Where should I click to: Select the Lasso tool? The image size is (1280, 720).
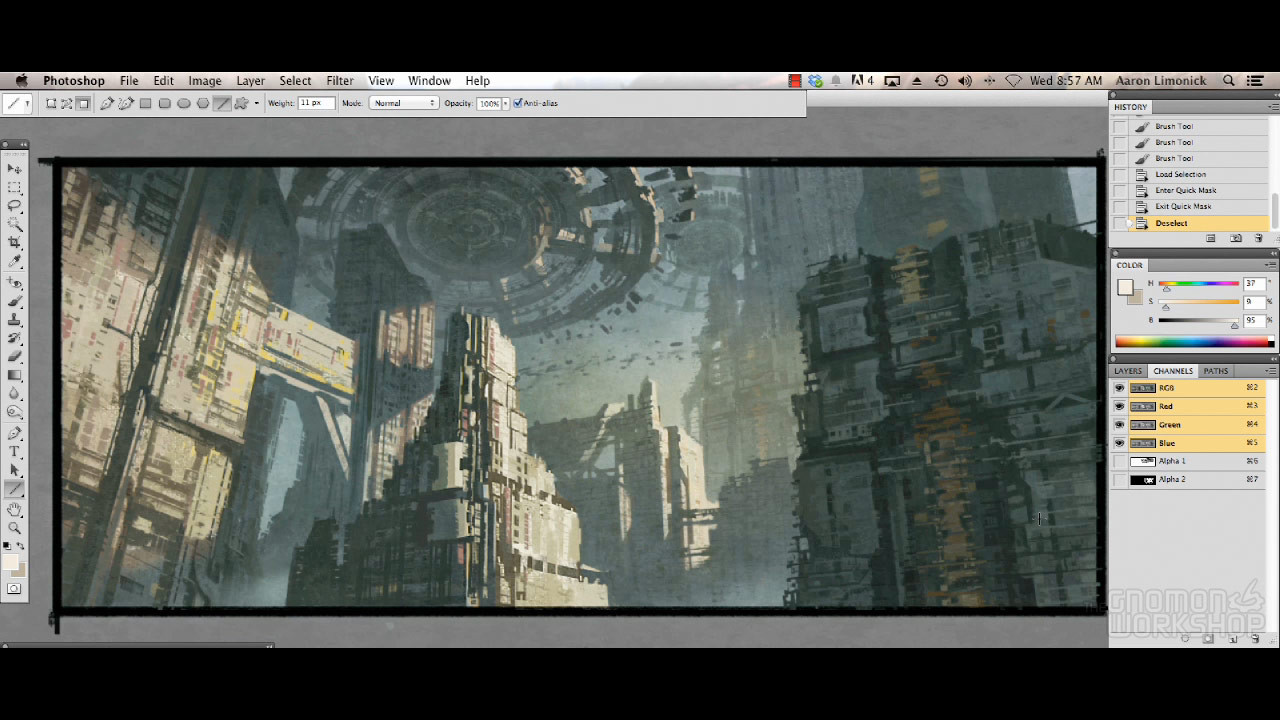14,206
